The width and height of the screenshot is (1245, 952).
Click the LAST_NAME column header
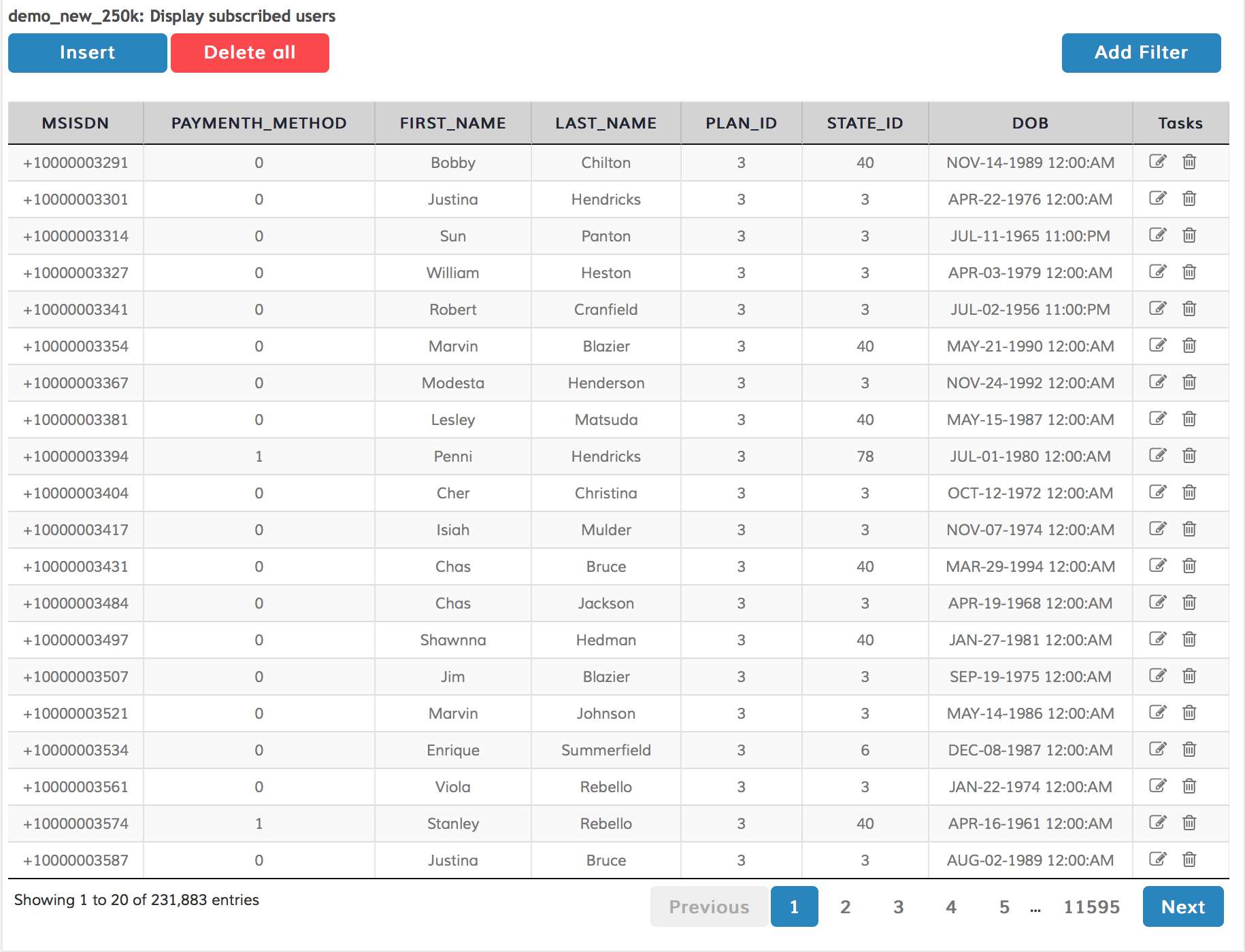tap(605, 123)
